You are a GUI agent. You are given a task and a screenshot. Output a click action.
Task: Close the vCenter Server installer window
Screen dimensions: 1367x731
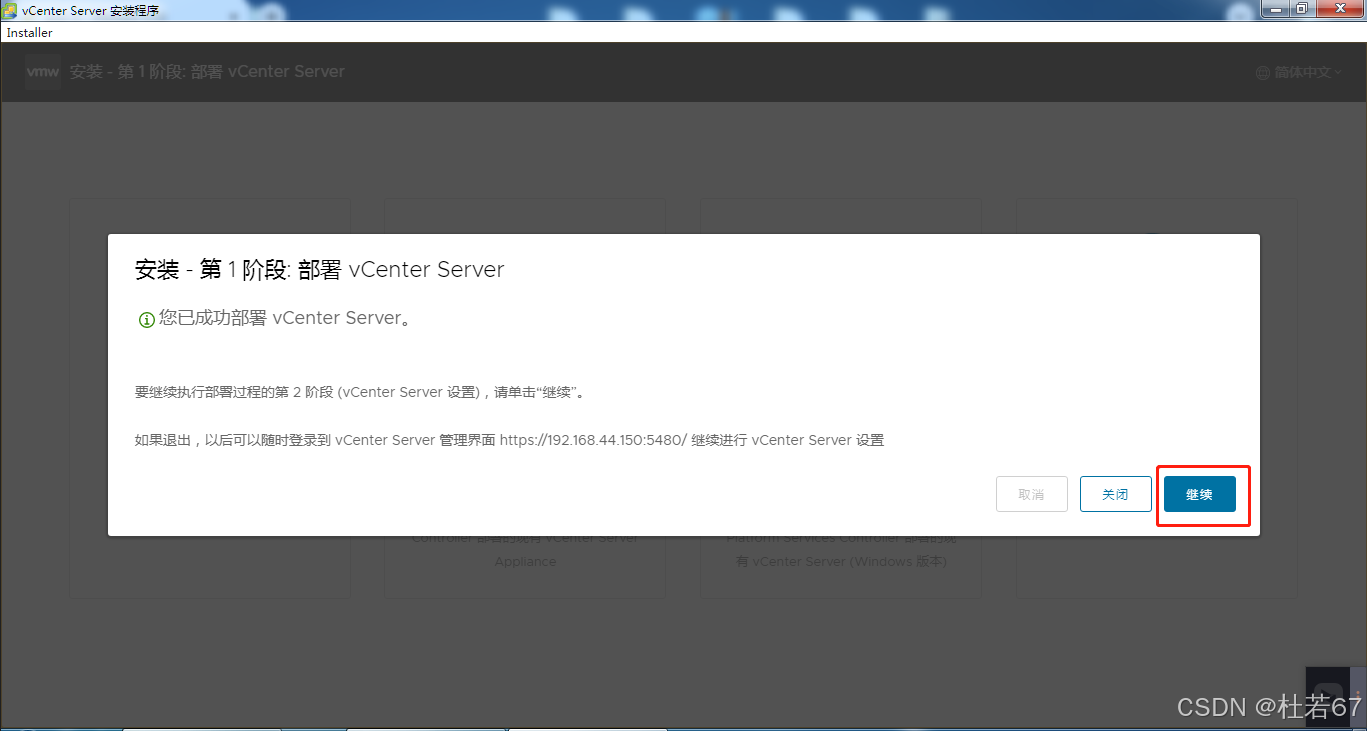[x=1339, y=9]
